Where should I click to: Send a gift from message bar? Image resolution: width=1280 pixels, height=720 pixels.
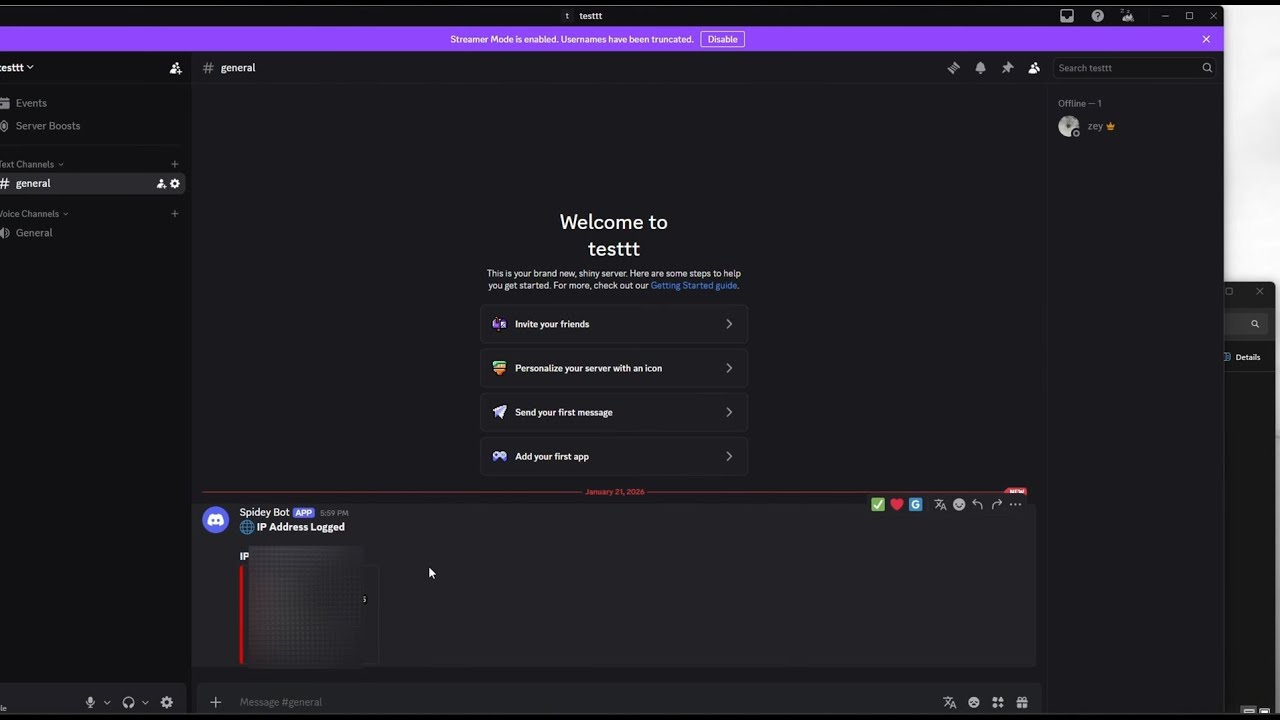pos(1022,703)
